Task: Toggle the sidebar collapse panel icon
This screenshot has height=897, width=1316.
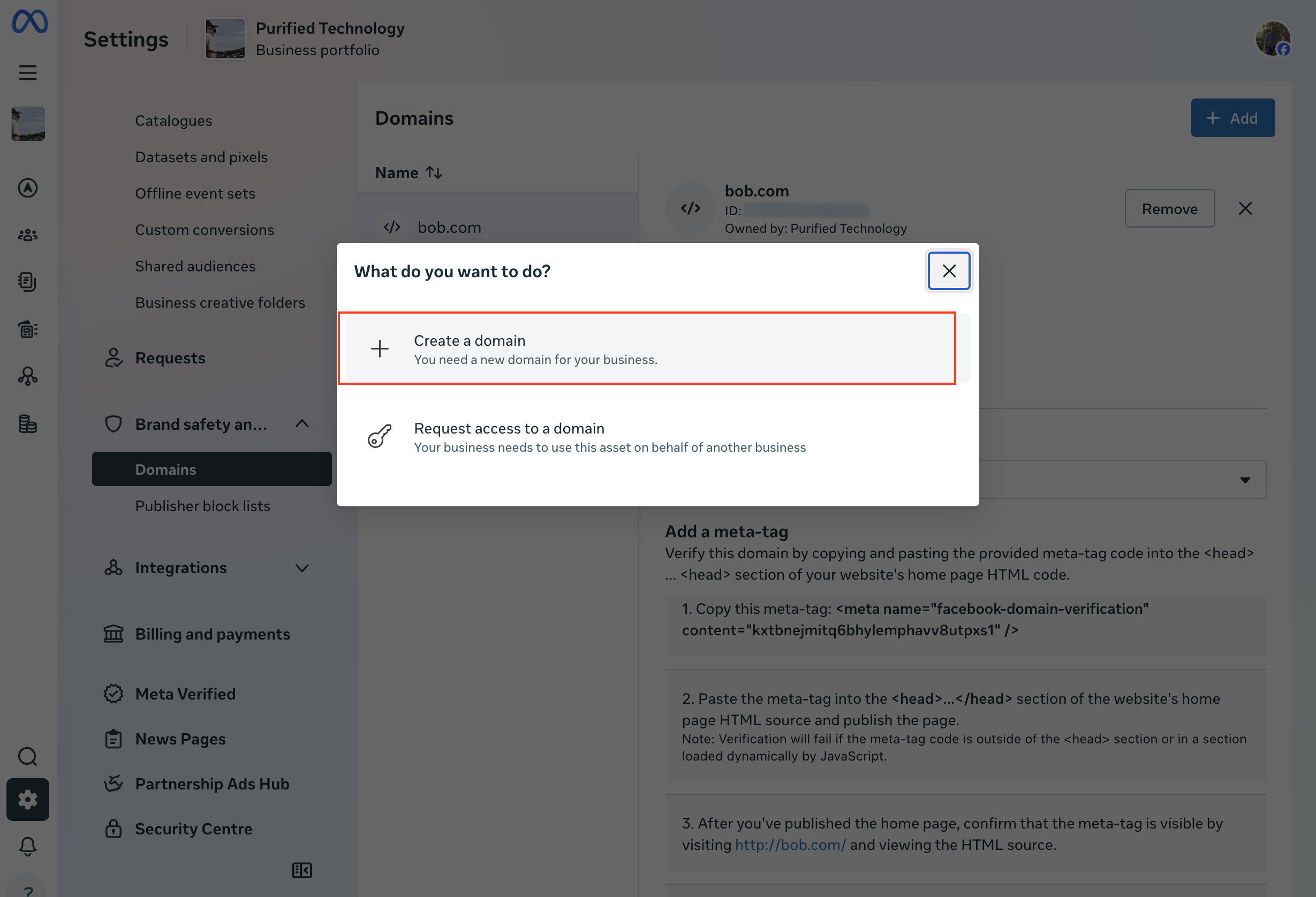Action: 302,870
